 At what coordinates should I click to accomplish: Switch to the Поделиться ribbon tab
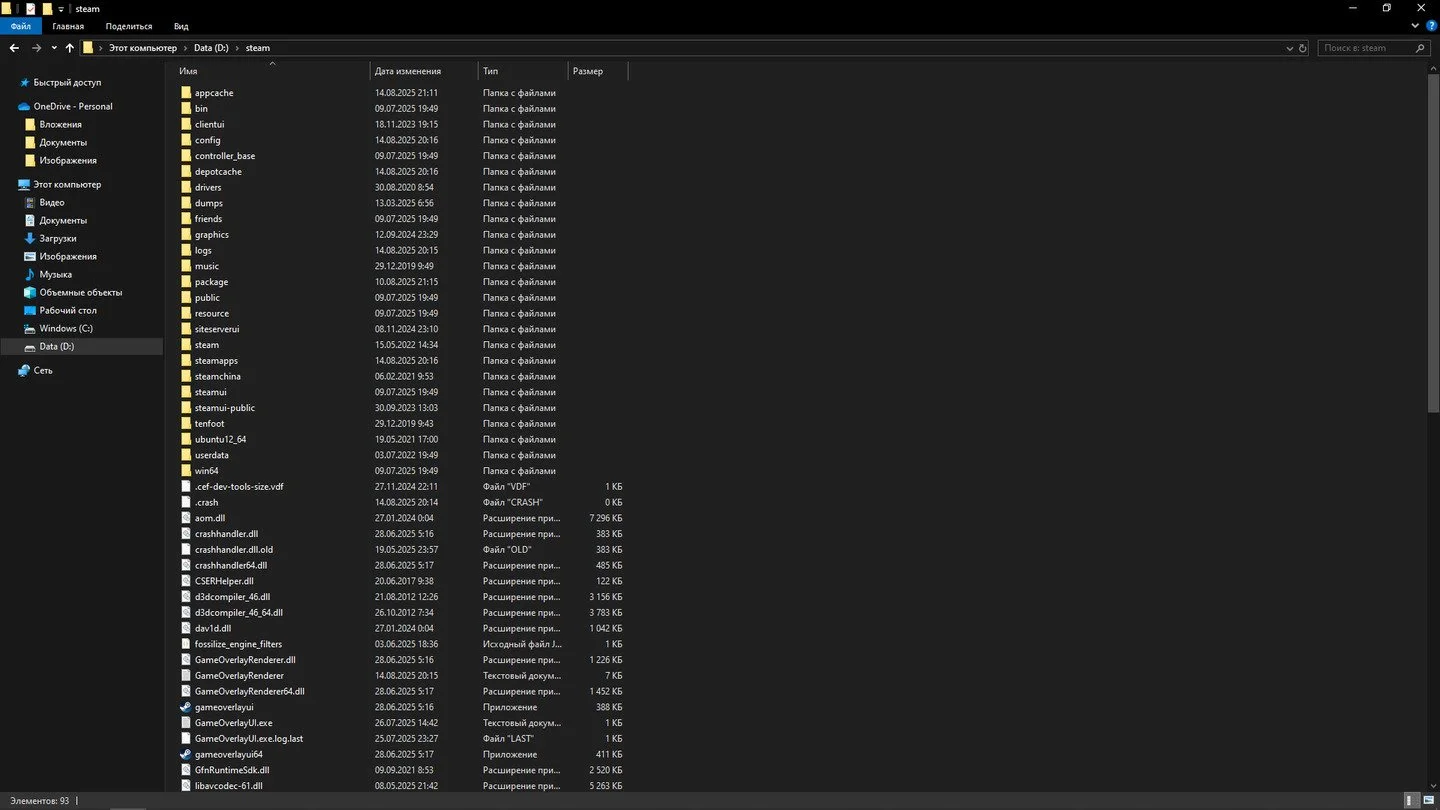point(129,26)
